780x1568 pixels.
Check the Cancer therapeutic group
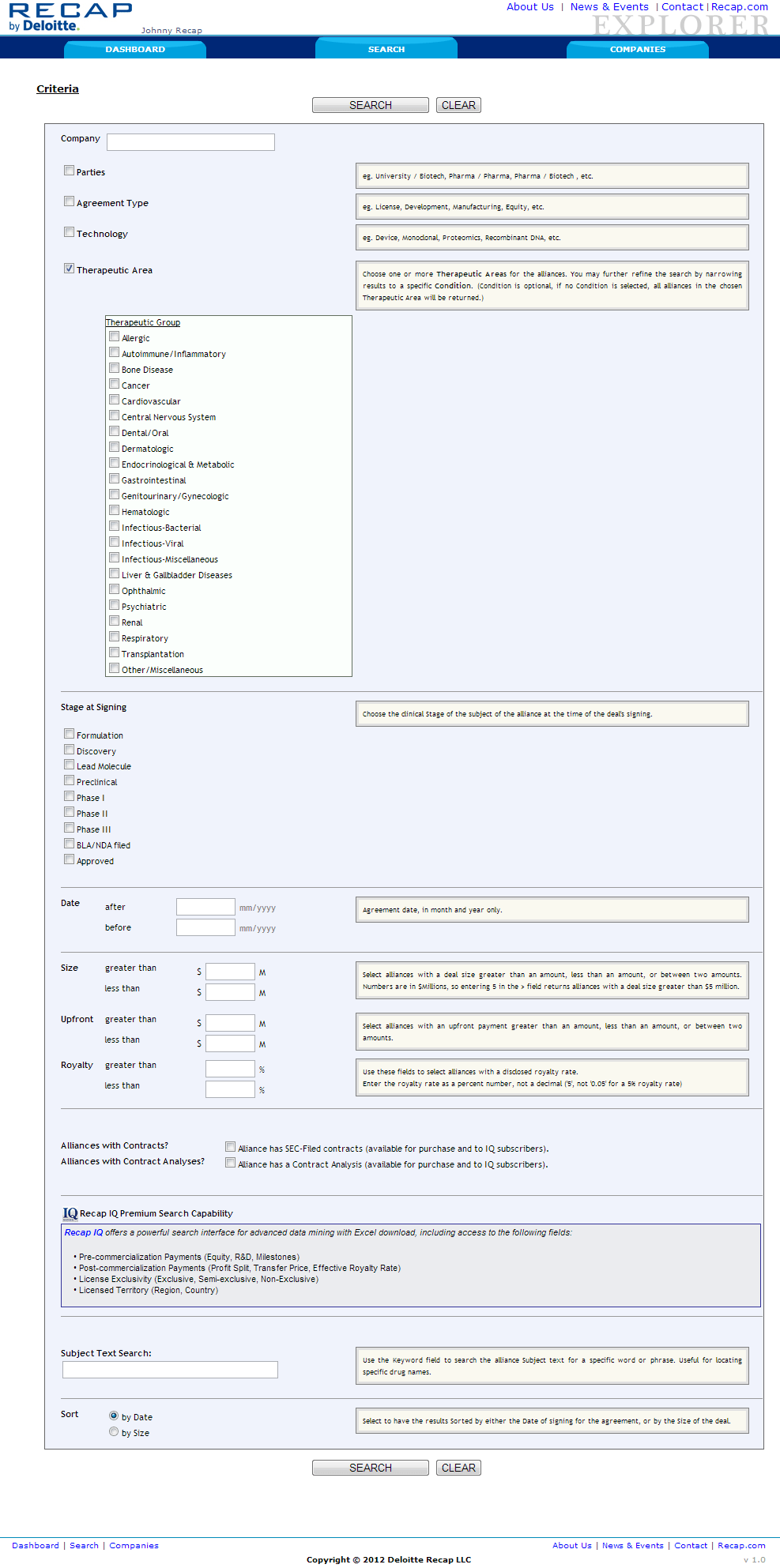pyautogui.click(x=115, y=384)
